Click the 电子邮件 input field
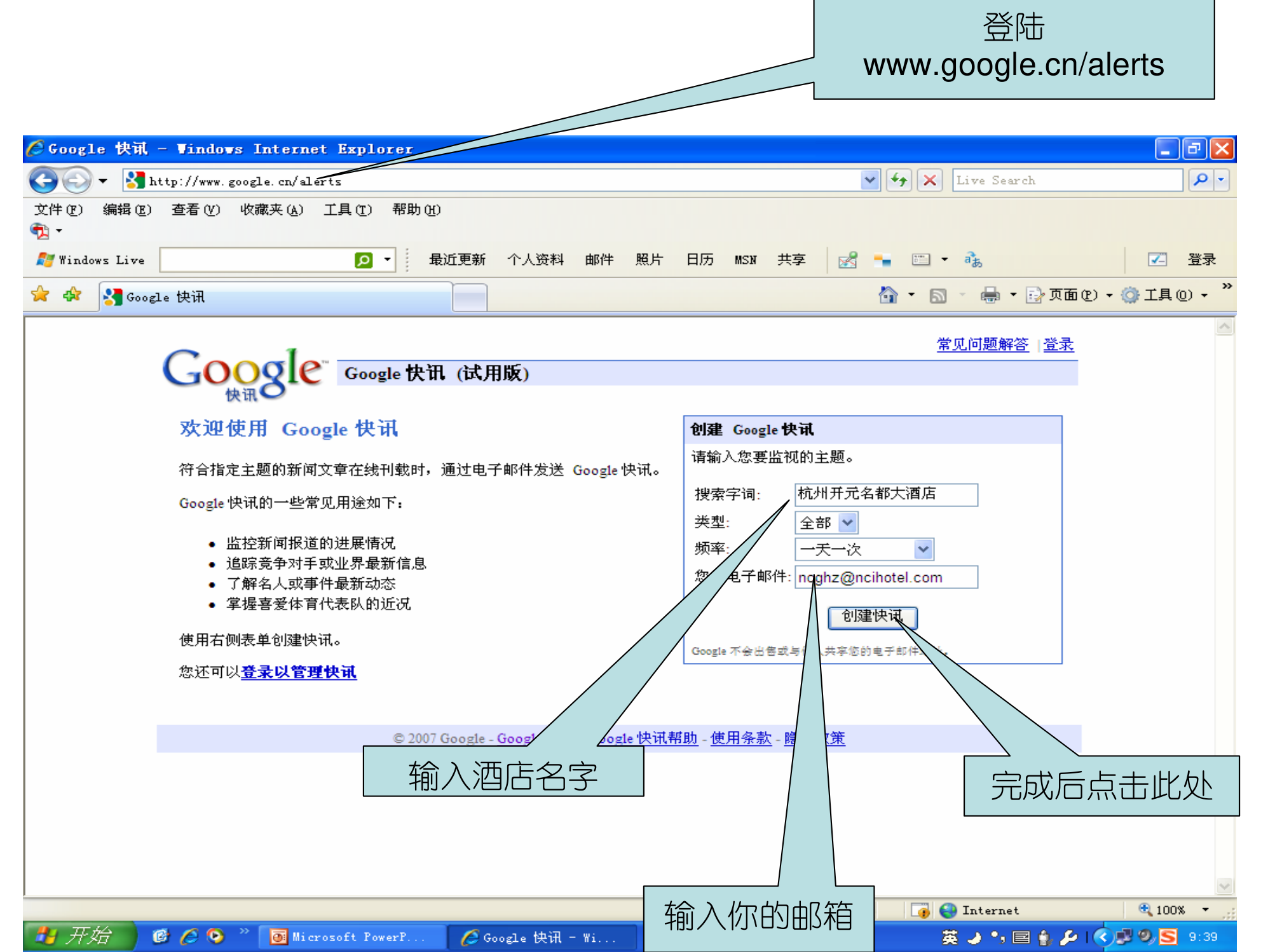Viewport: 1268px width, 952px height. [886, 578]
